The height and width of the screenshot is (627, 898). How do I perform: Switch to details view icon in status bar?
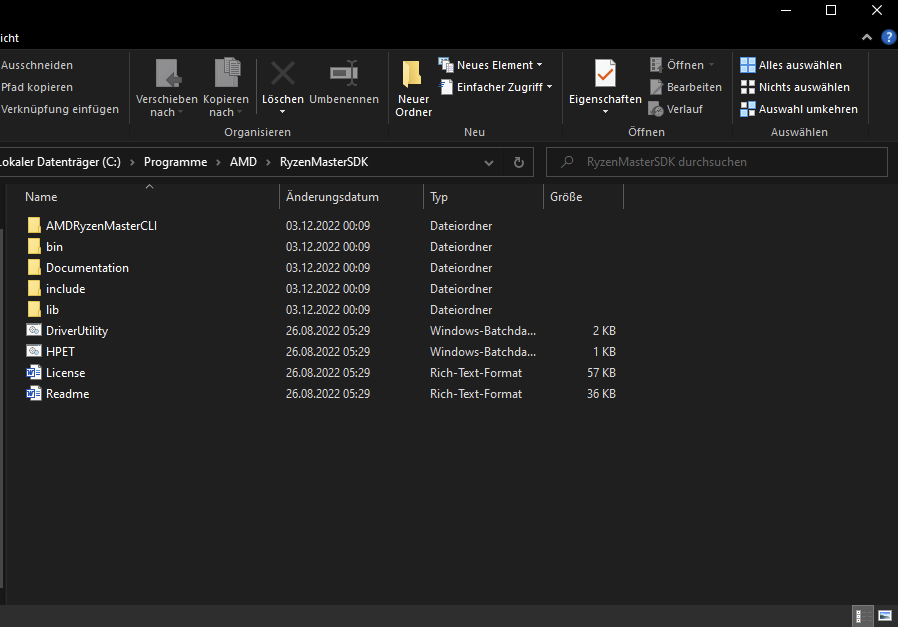[x=862, y=616]
